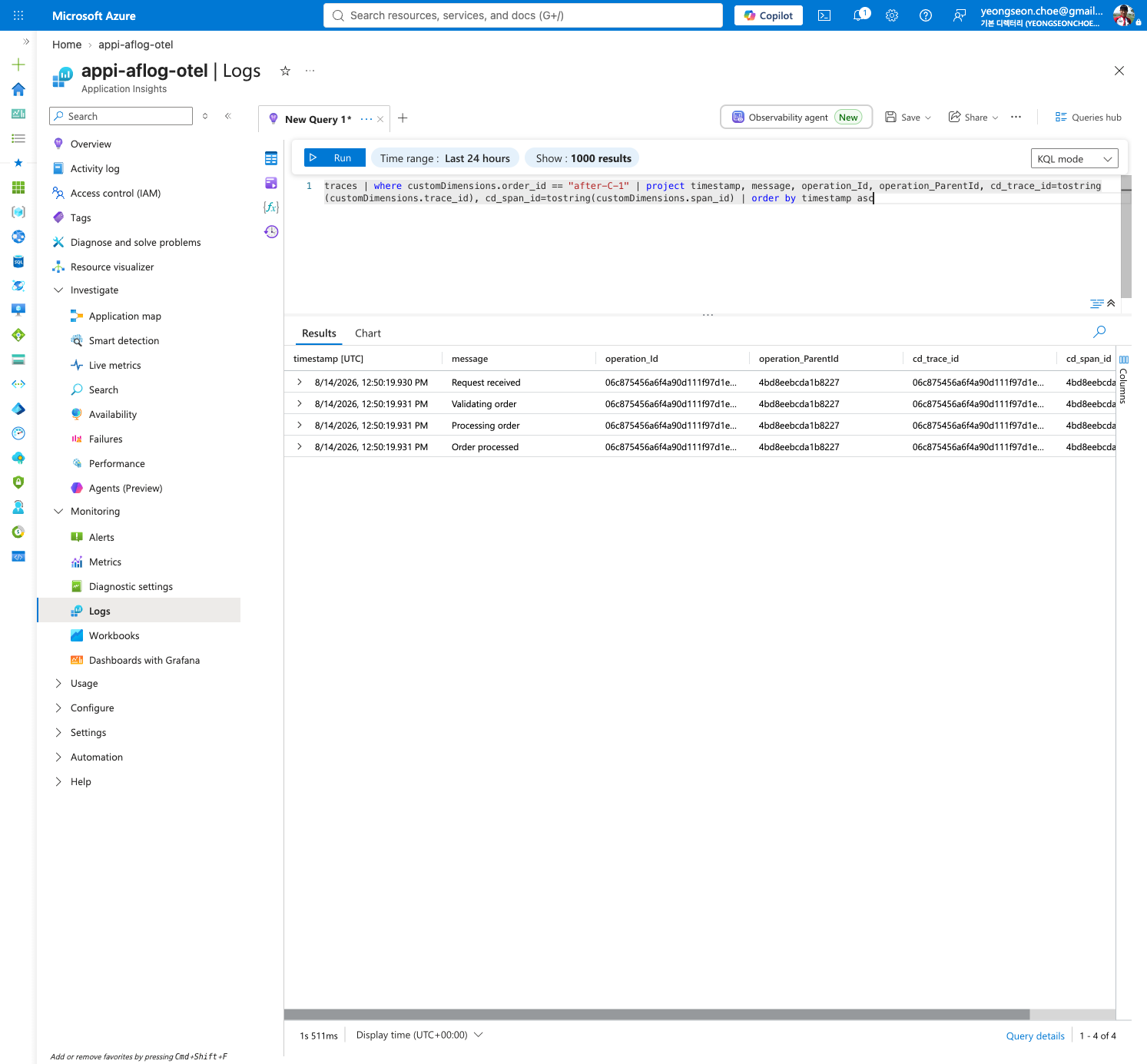
Task: Open account profile avatar
Action: [x=1124, y=15]
